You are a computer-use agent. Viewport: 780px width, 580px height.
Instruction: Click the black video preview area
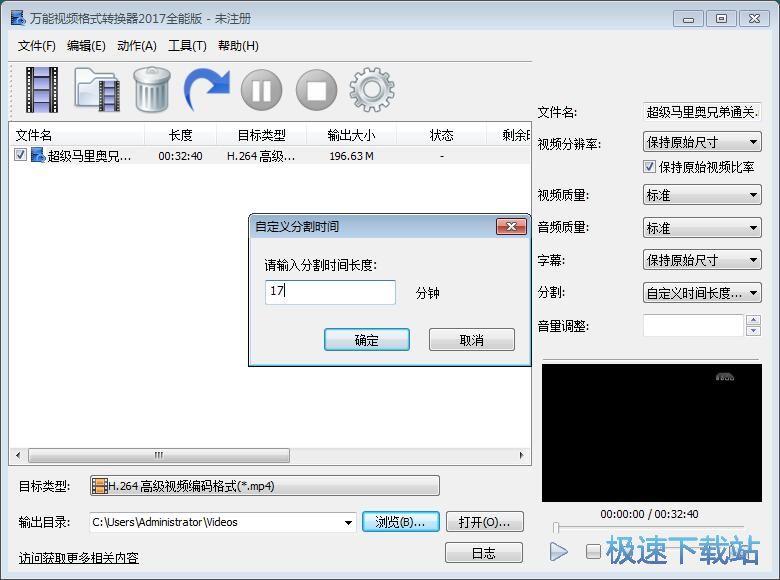[652, 433]
